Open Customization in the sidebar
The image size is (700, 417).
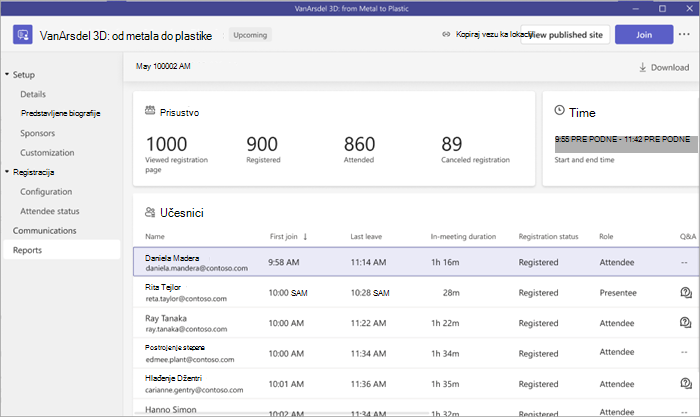tap(47, 153)
